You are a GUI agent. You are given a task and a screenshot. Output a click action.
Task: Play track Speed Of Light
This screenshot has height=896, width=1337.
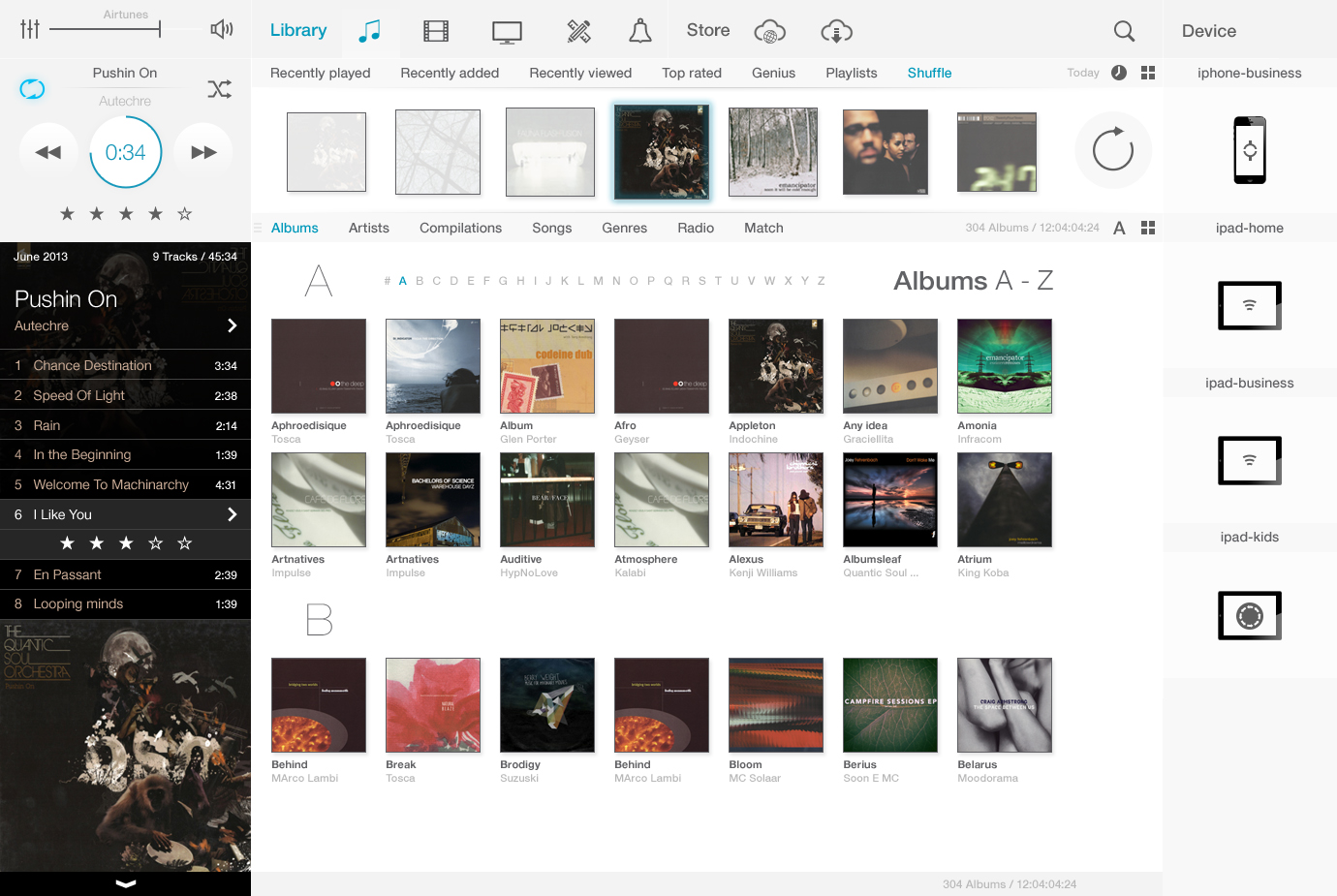(126, 395)
